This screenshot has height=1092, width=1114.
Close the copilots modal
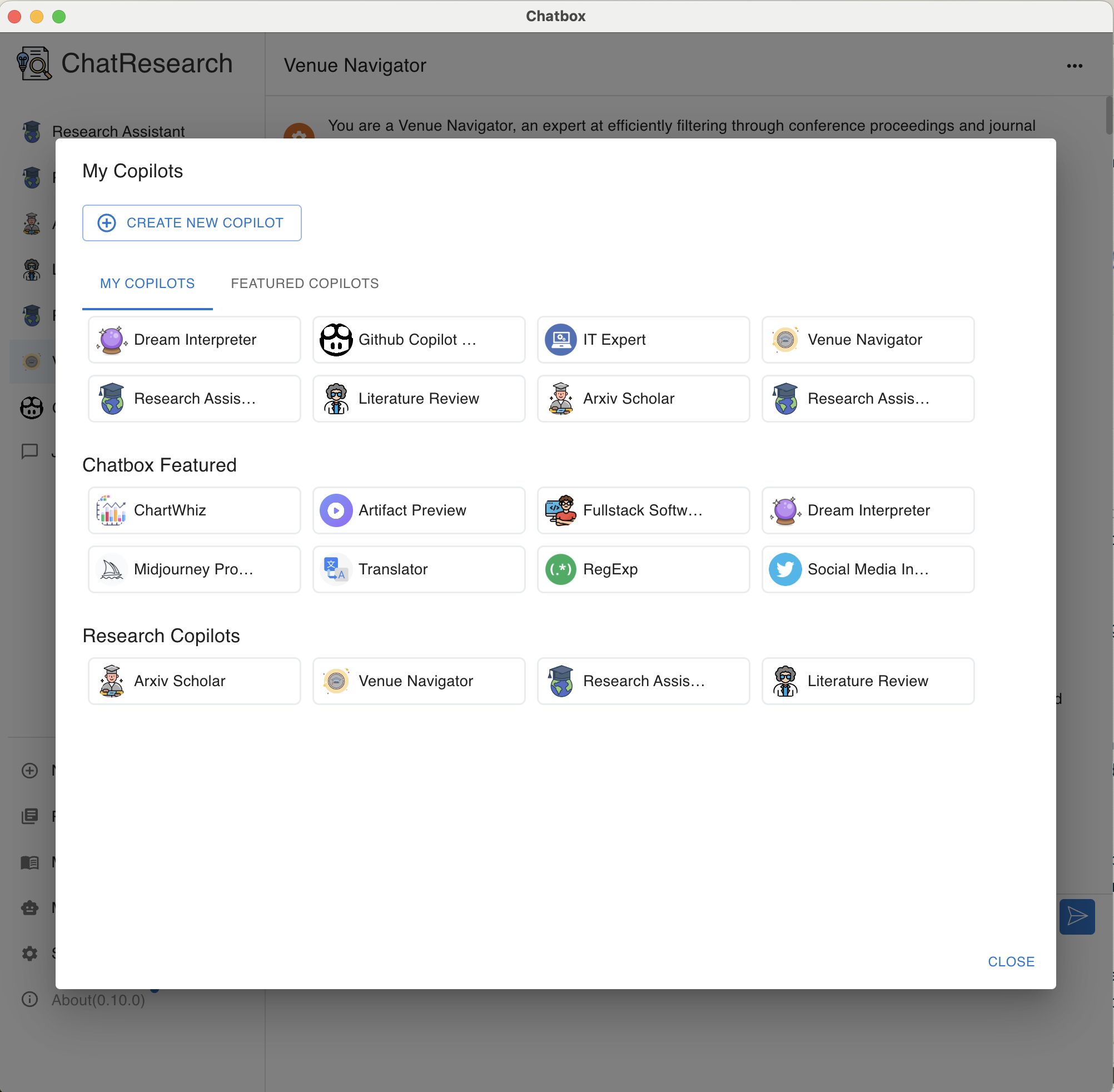point(1012,961)
